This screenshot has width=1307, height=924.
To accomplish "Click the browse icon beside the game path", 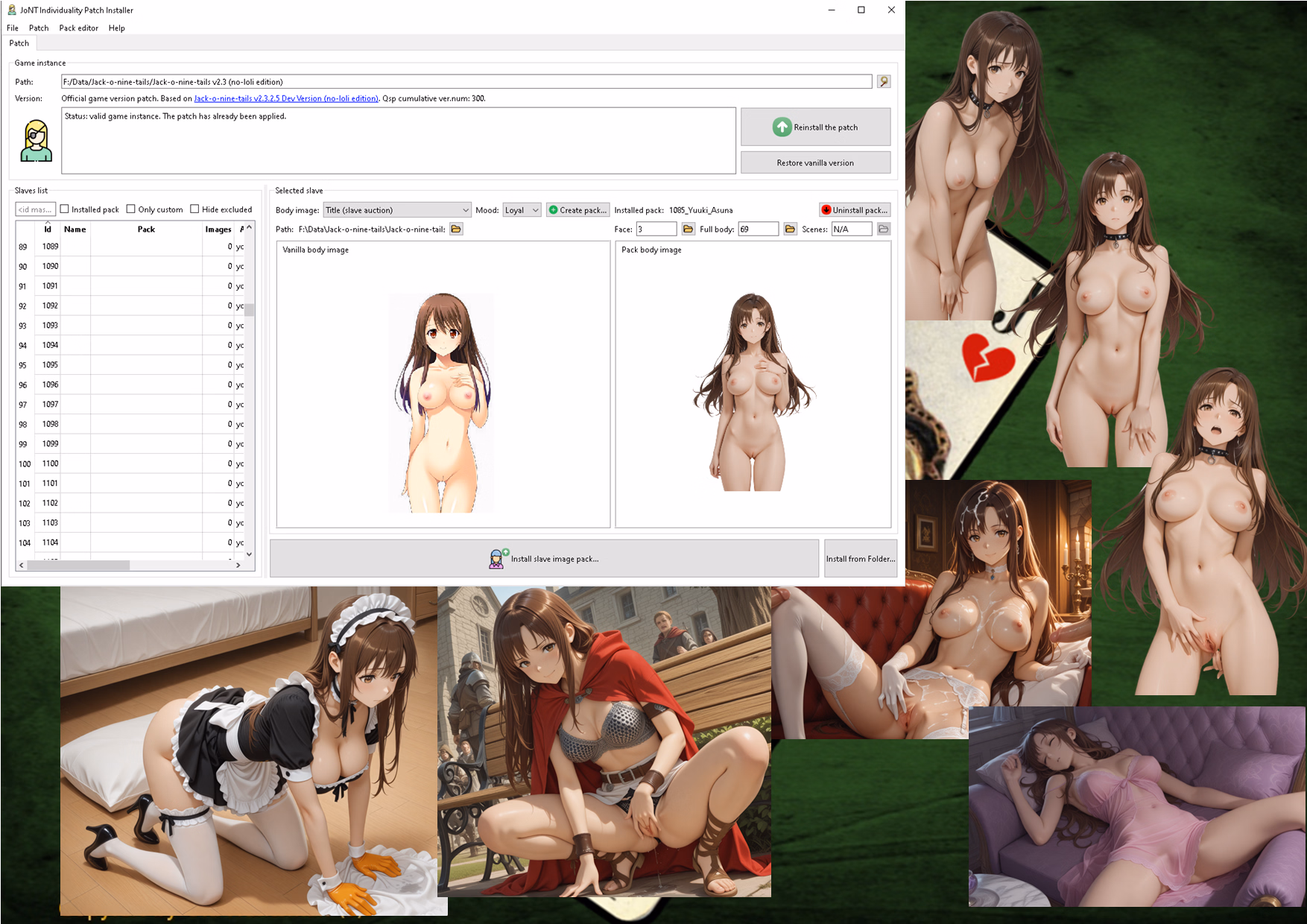I will click(x=883, y=82).
